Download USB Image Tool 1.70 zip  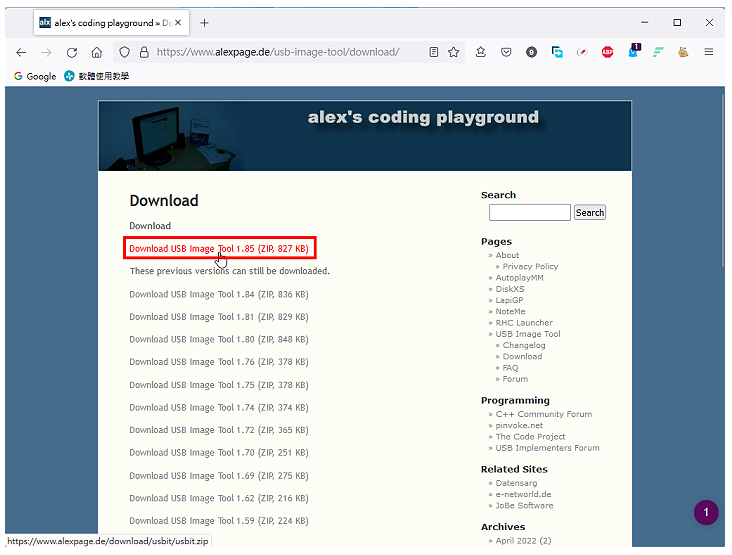pos(219,452)
